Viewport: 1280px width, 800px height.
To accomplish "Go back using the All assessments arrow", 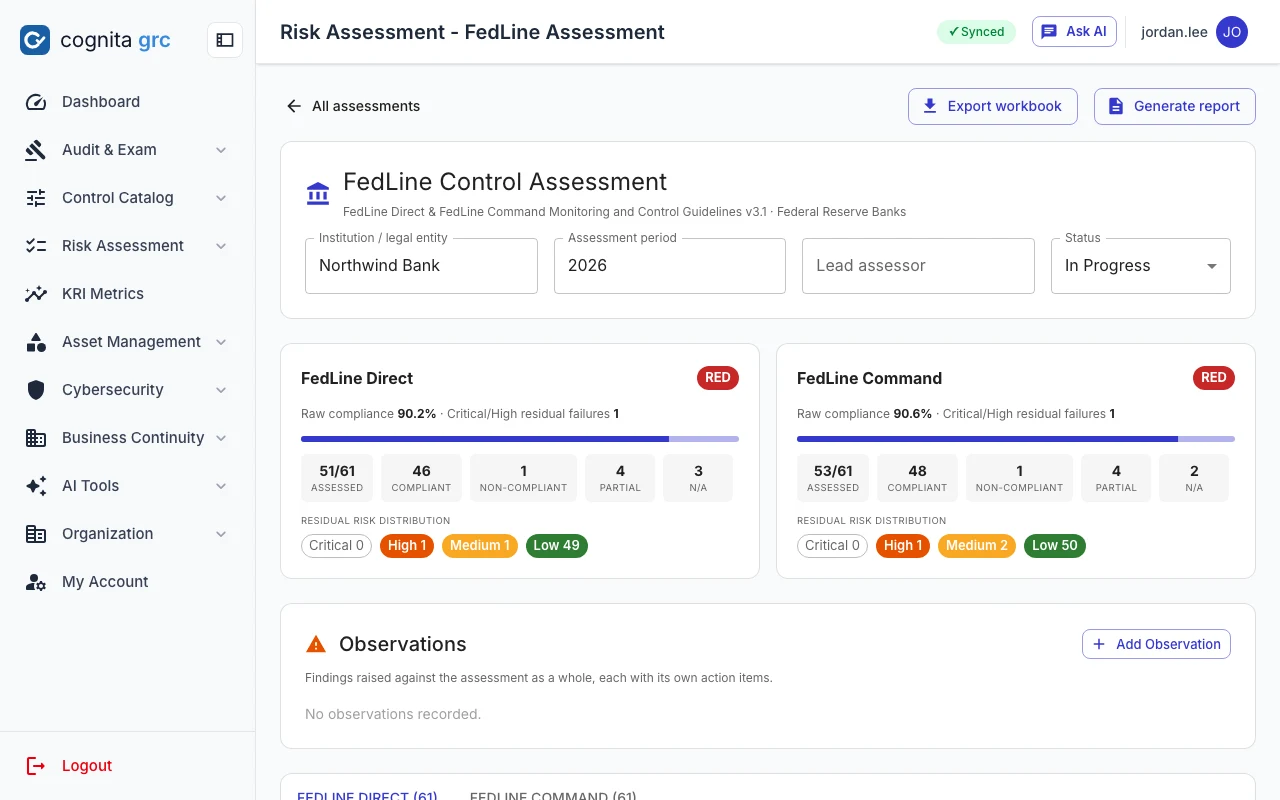I will [294, 106].
